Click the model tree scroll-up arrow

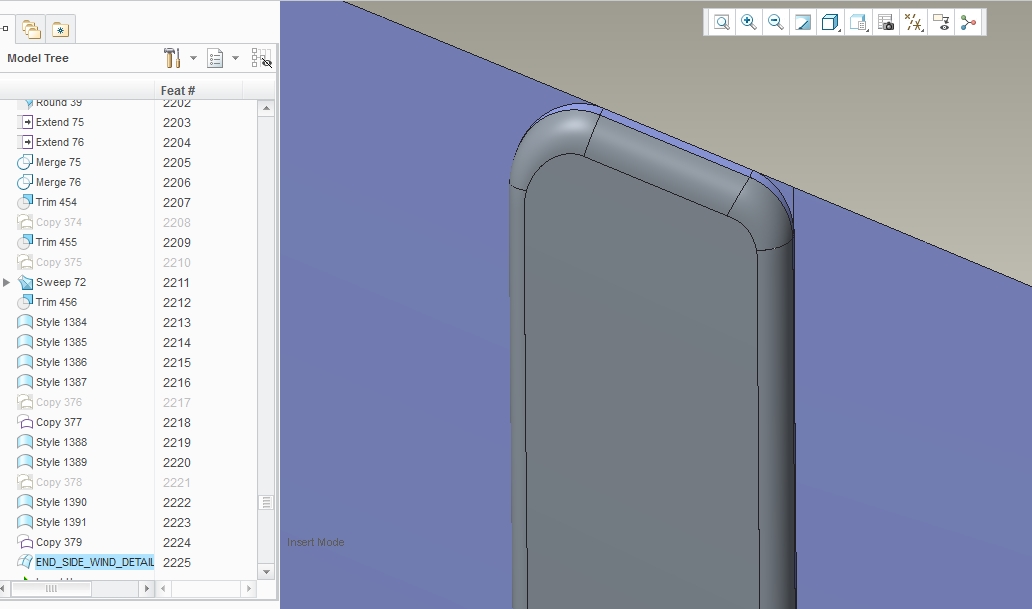pos(266,109)
